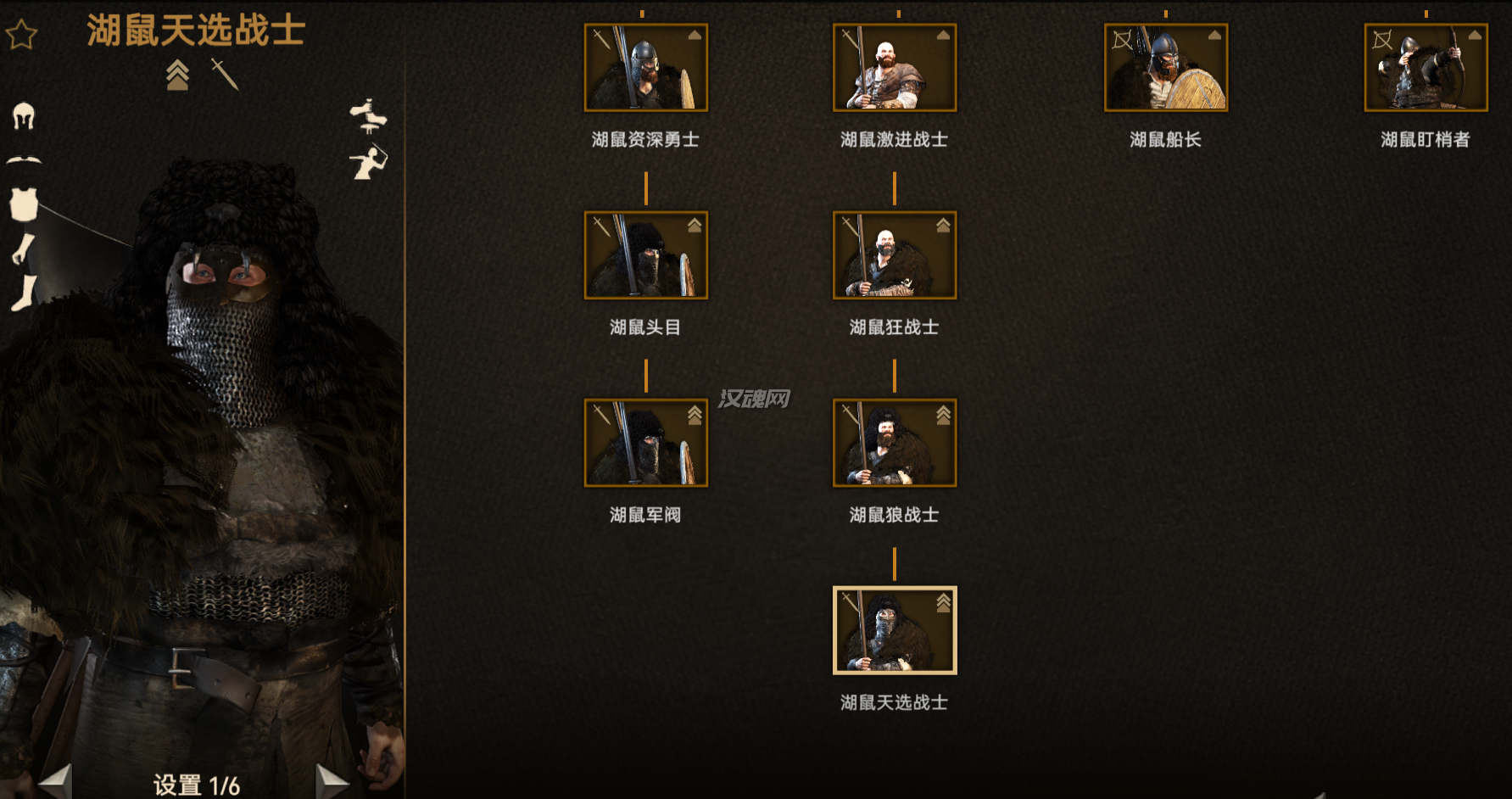Select the boots slot icon
Image resolution: width=1512 pixels, height=799 pixels.
[24, 293]
